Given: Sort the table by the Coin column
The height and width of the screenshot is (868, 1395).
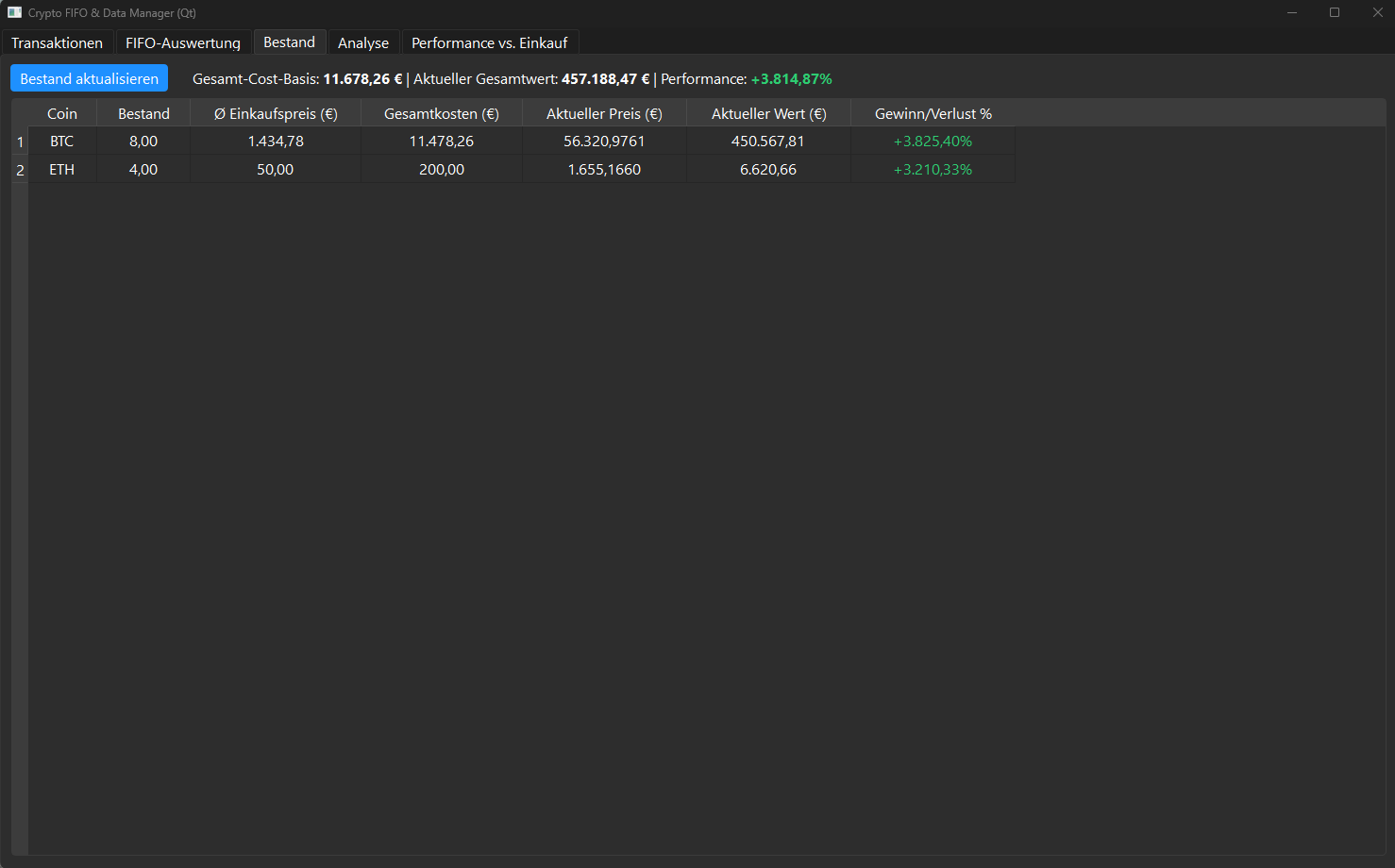Looking at the screenshot, I should (62, 112).
